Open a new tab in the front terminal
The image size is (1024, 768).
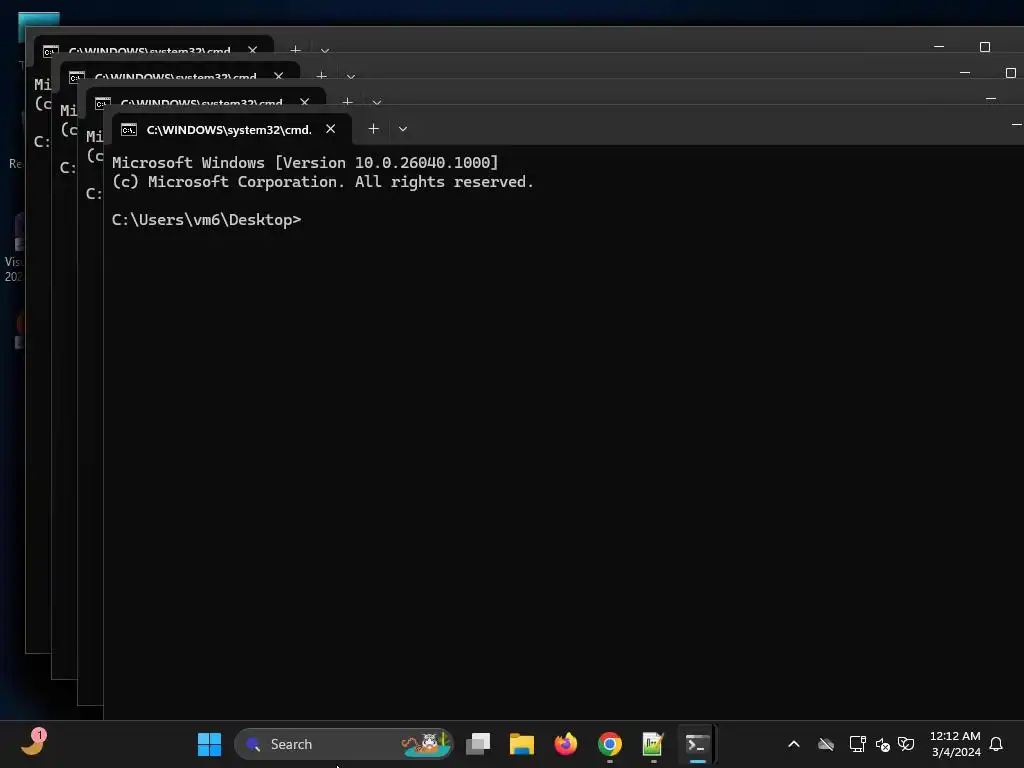374,129
